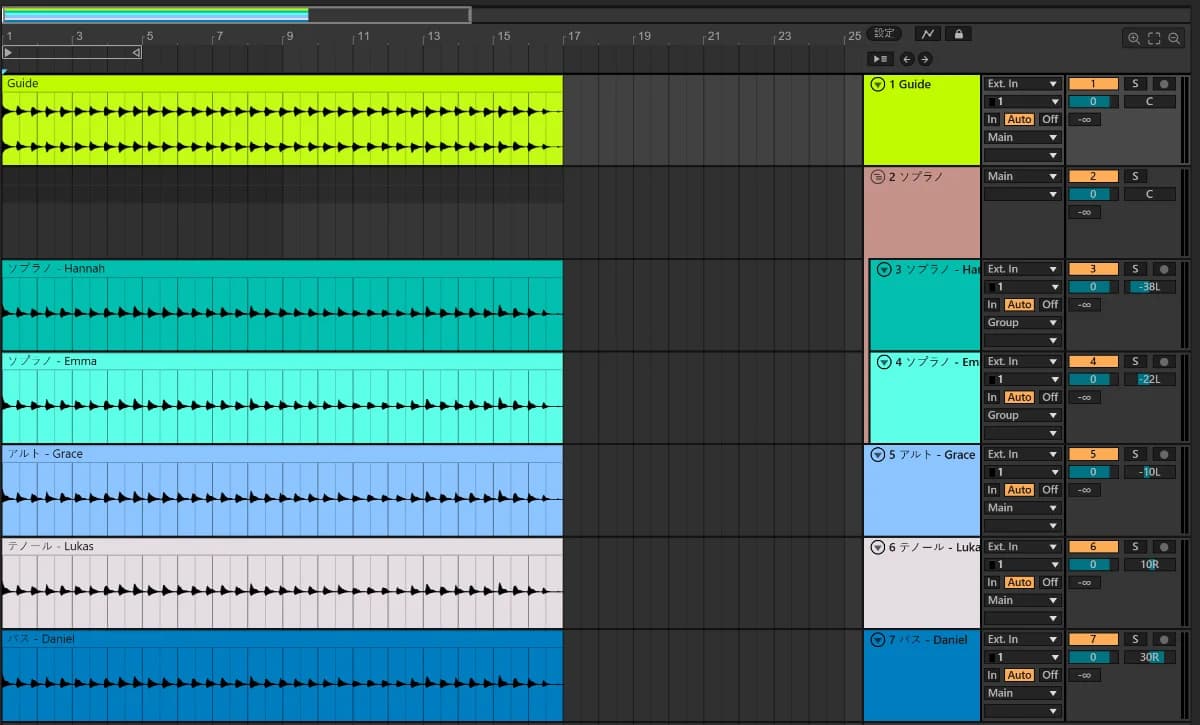Fit arrangement to view with the brackets icon
The image size is (1200, 725).
pyautogui.click(x=1154, y=38)
